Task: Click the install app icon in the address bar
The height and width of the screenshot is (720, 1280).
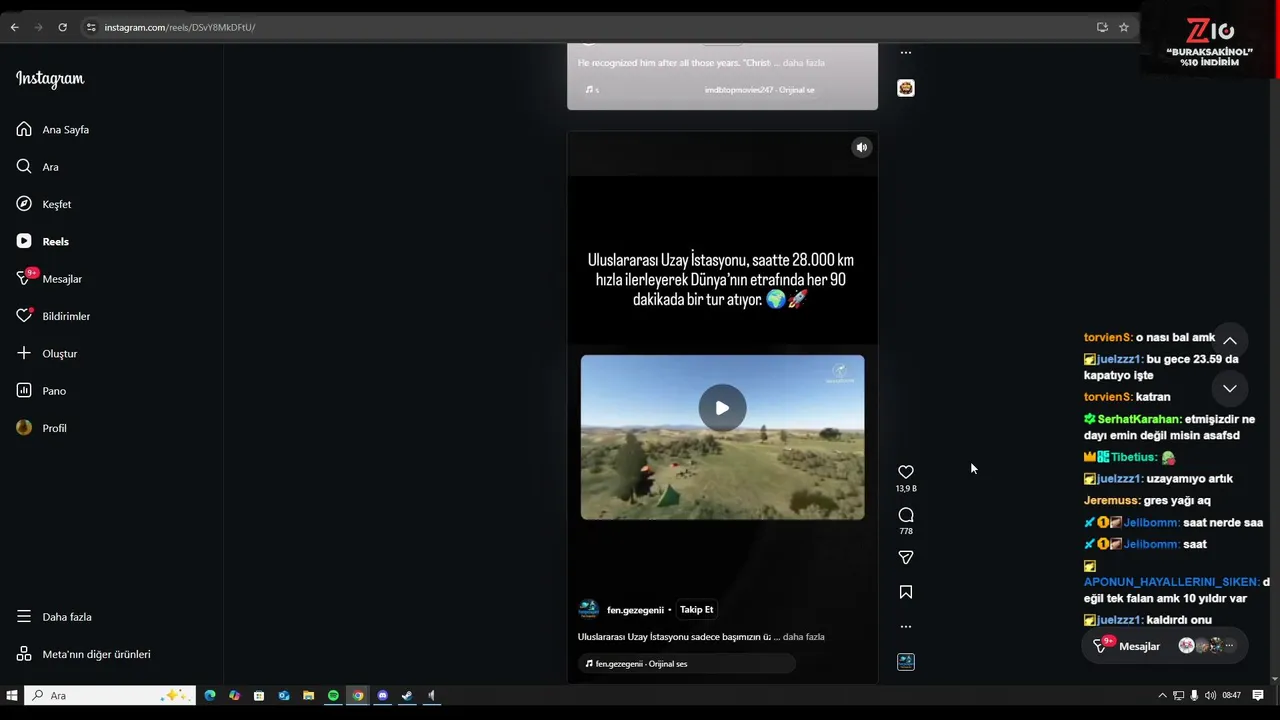Action: coord(1102,27)
